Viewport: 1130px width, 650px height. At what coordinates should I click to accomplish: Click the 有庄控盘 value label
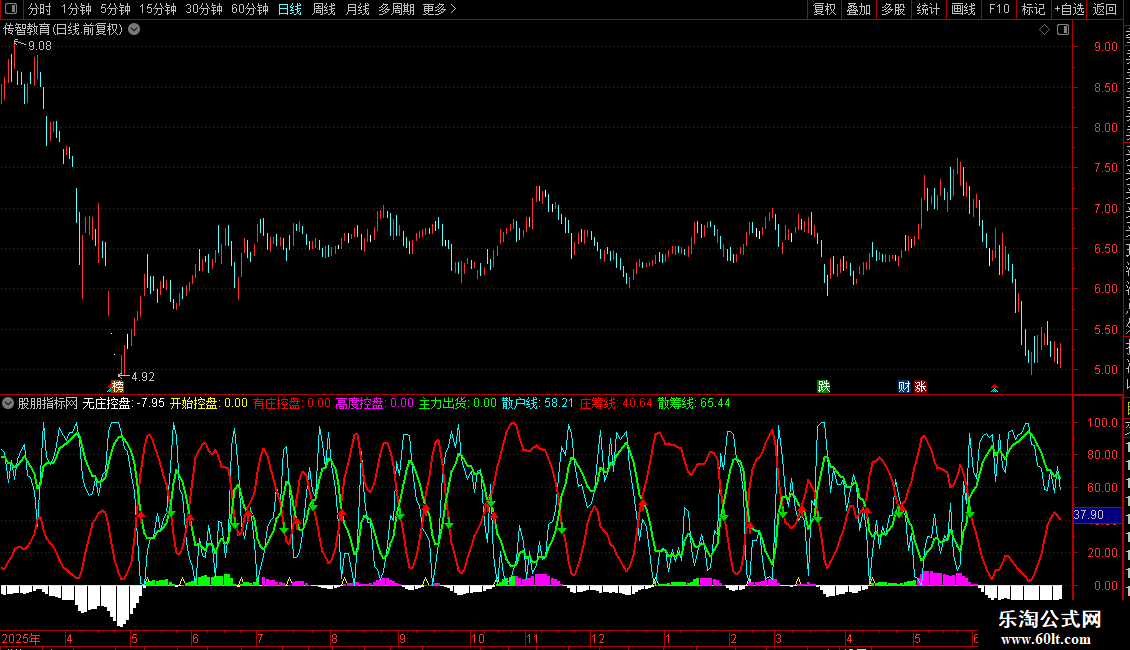click(292, 403)
